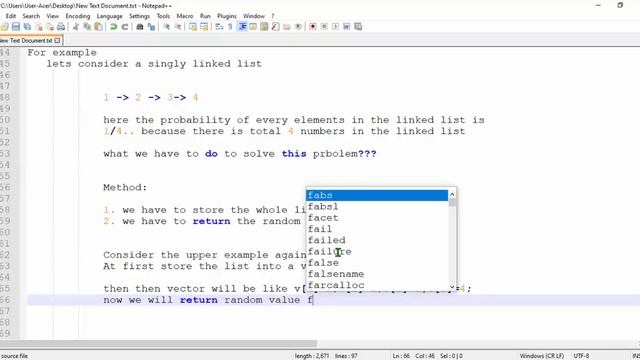The image size is (640, 360).
Task: Click the Copy toolbar icon
Action: (87, 27)
